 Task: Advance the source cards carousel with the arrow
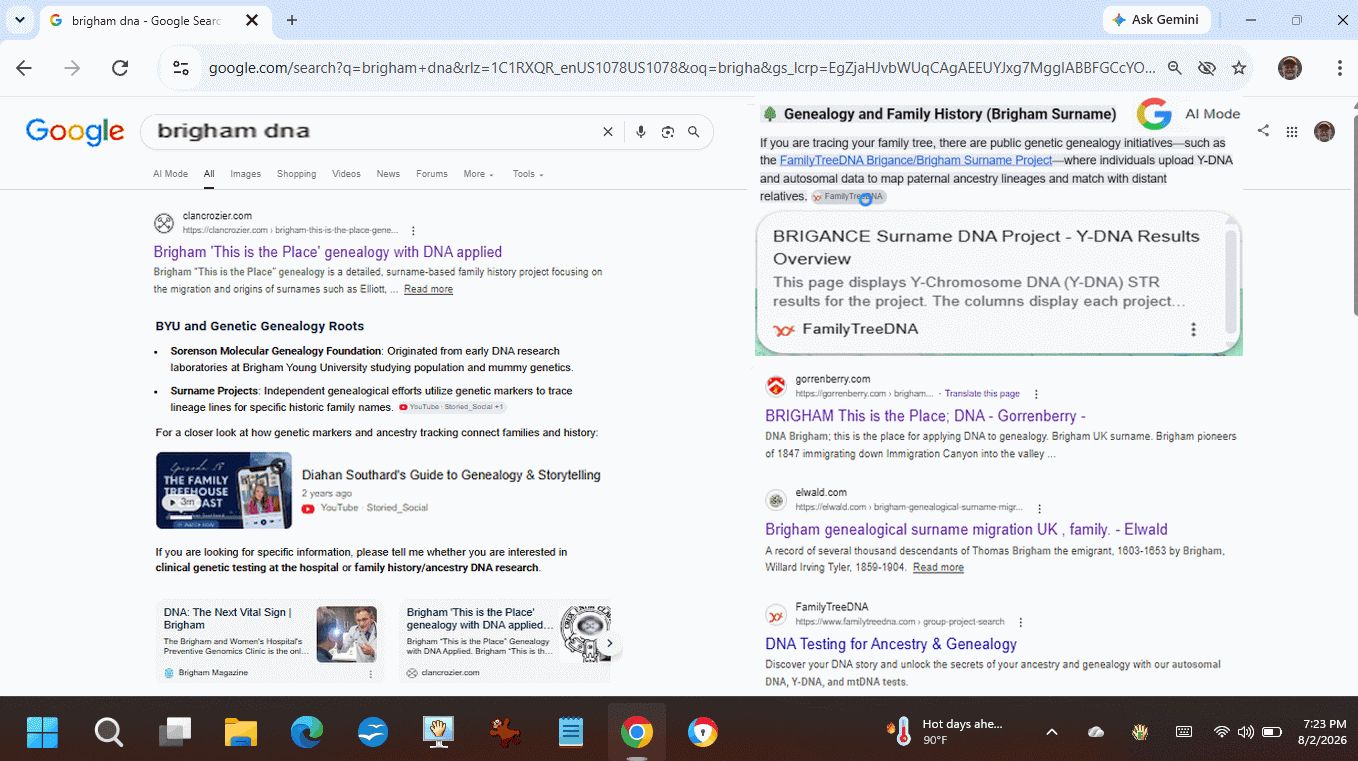point(609,644)
